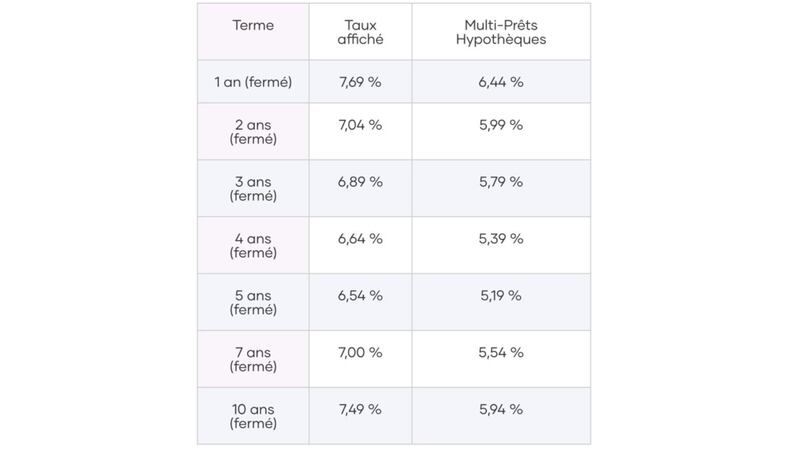800x450 pixels.
Task: Click the 7,00 % posted rate
Action: 360,352
